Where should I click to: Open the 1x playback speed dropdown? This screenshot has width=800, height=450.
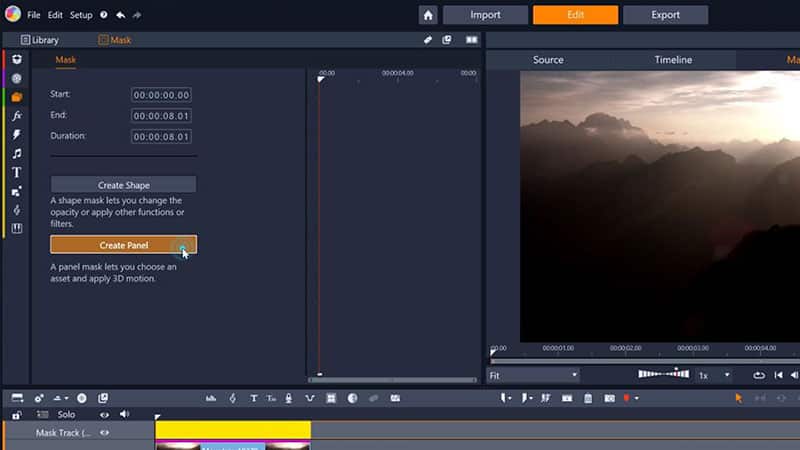coord(714,375)
